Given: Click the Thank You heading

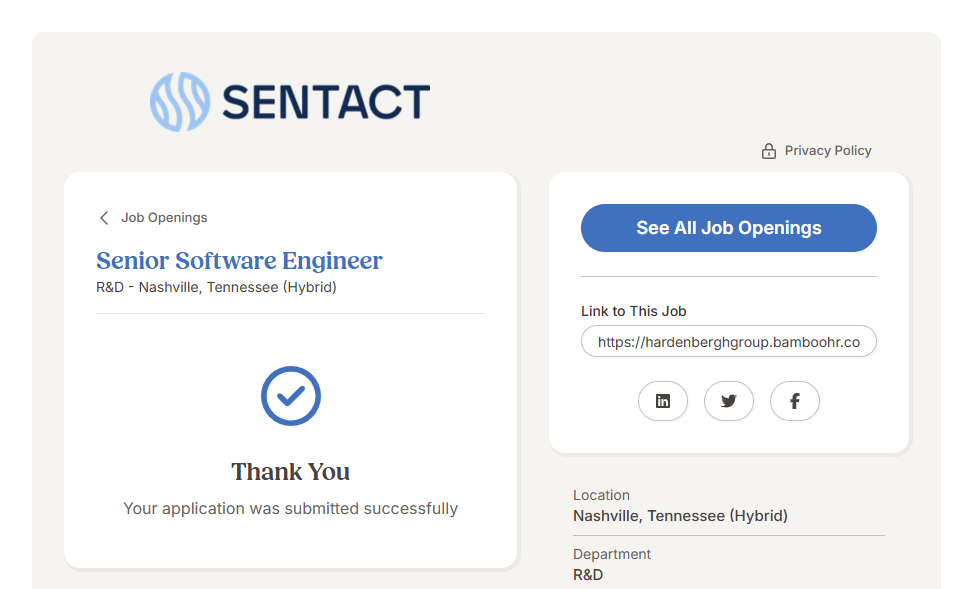Looking at the screenshot, I should (290, 472).
